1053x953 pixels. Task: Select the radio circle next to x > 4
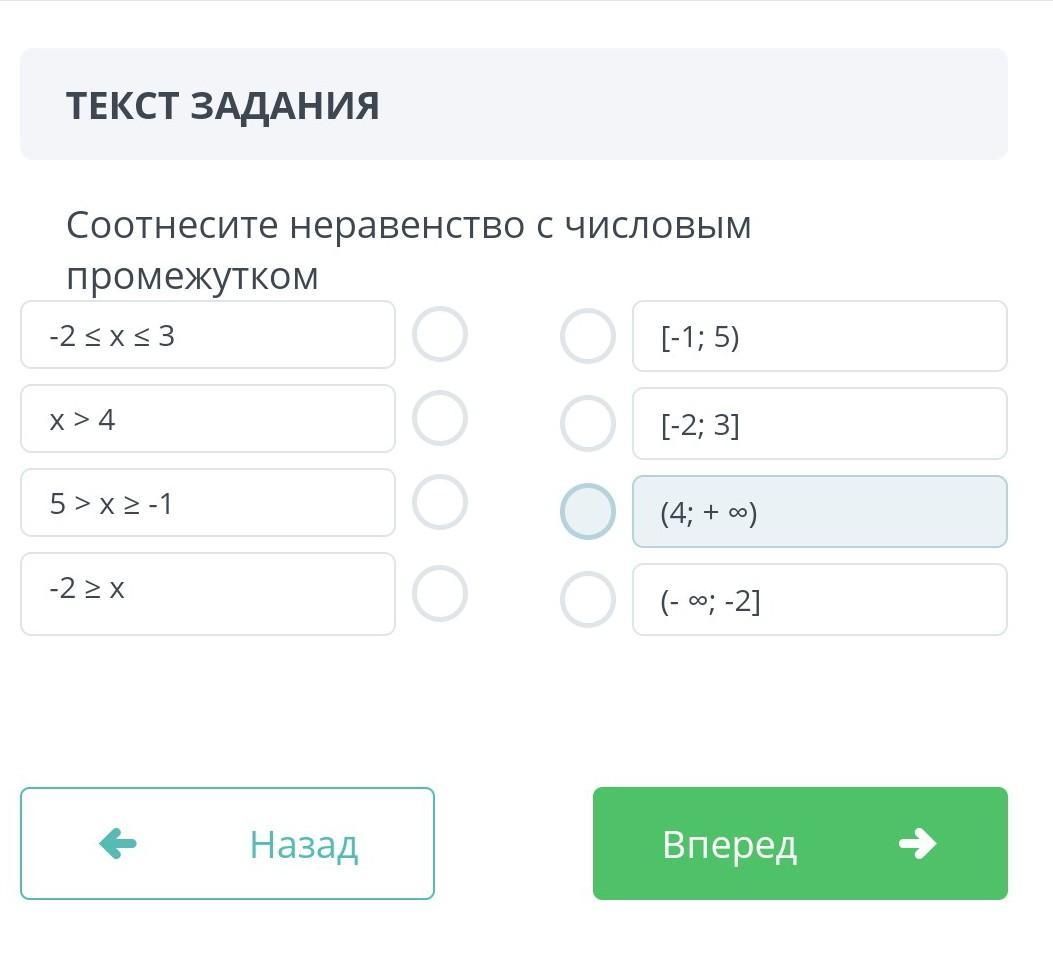pyautogui.click(x=440, y=418)
